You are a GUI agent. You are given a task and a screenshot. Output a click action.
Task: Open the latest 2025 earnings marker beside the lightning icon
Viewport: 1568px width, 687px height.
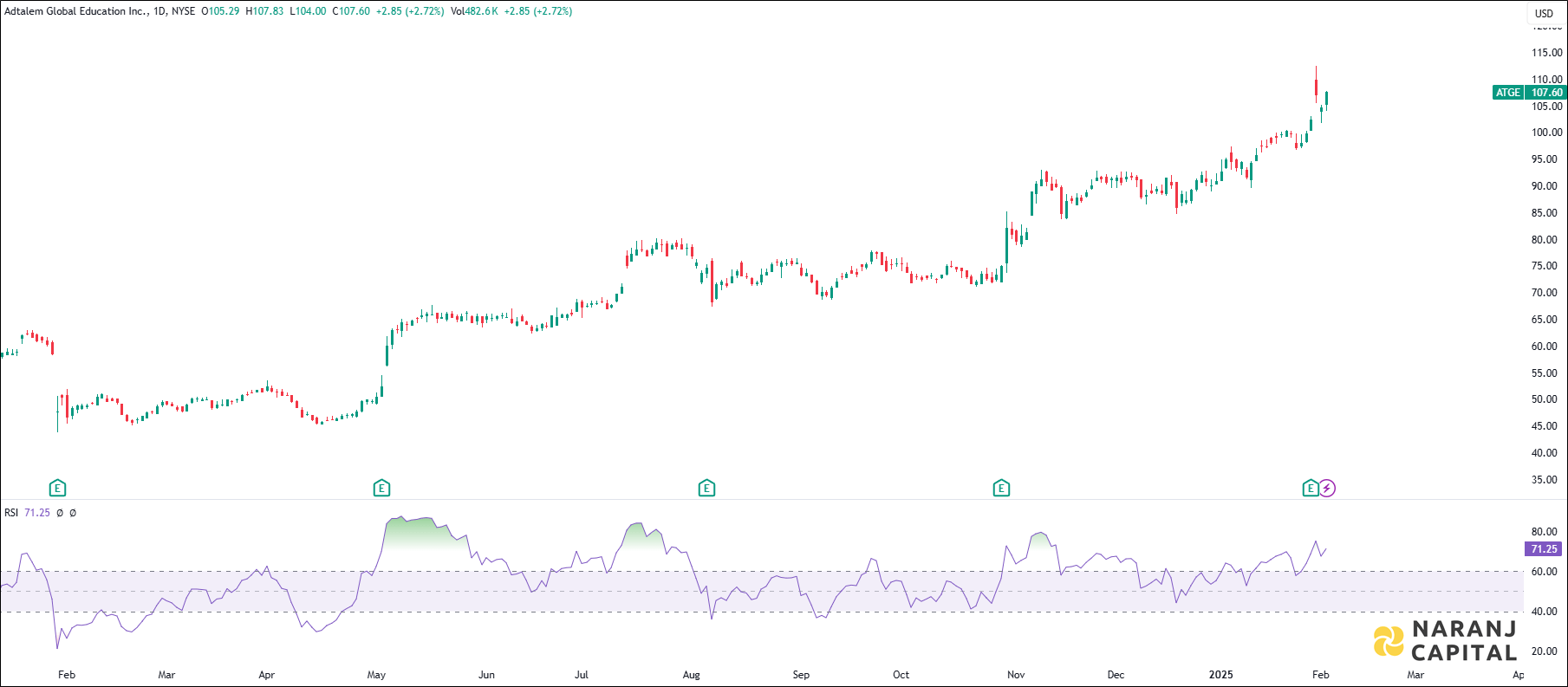pos(1311,489)
